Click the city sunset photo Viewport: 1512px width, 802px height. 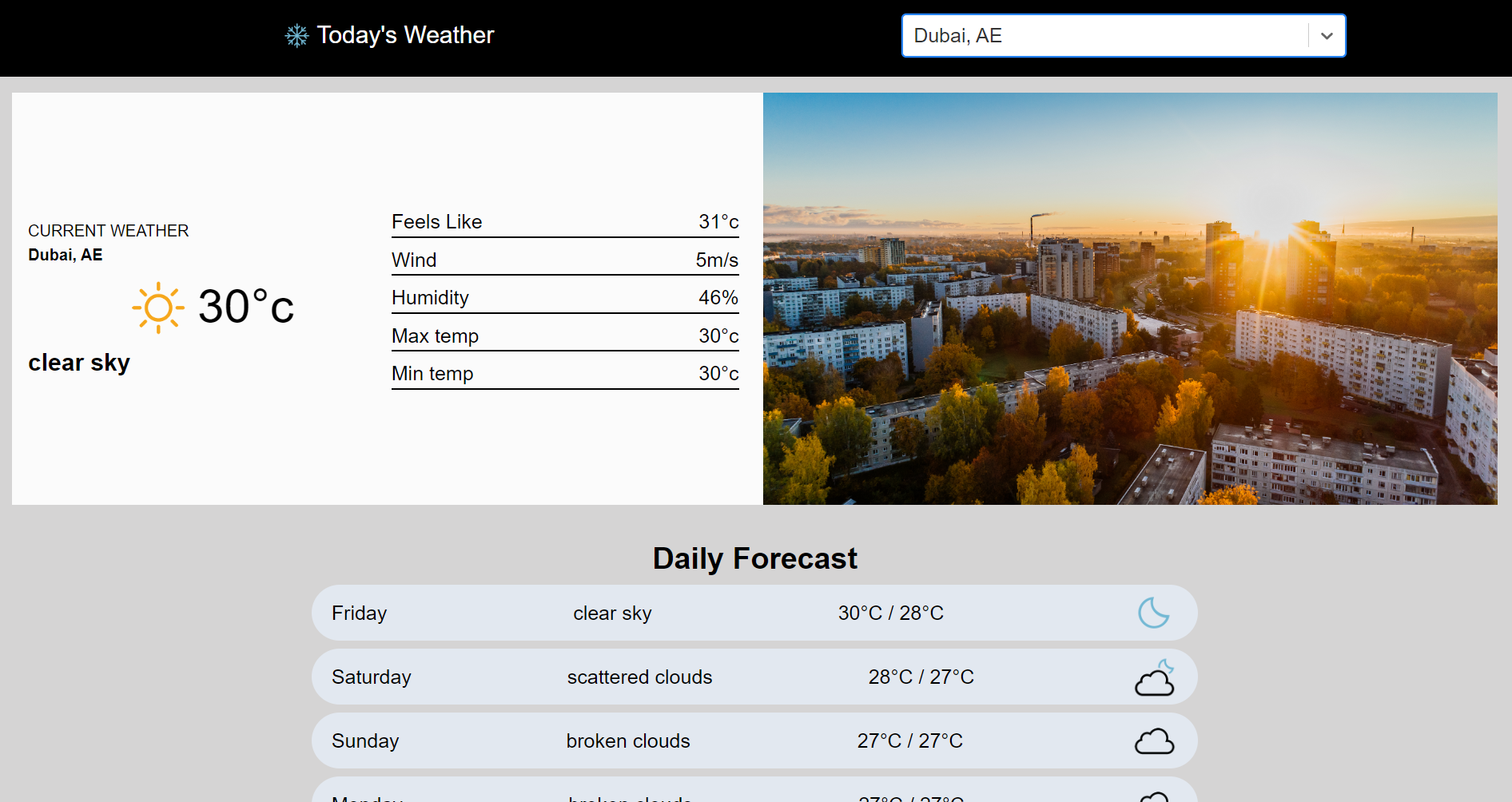[1130, 299]
